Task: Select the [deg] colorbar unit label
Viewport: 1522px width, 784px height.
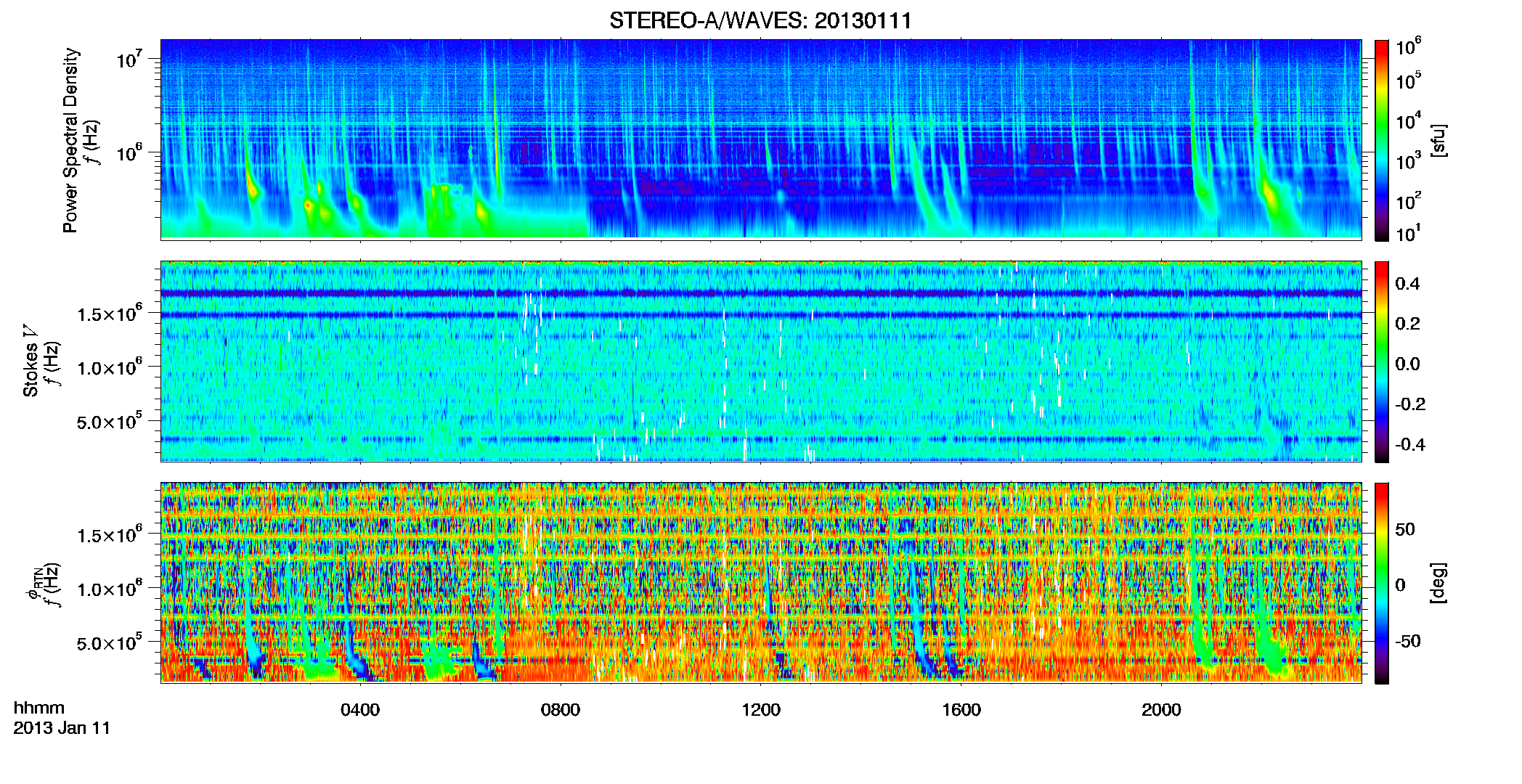Action: pyautogui.click(x=1439, y=583)
